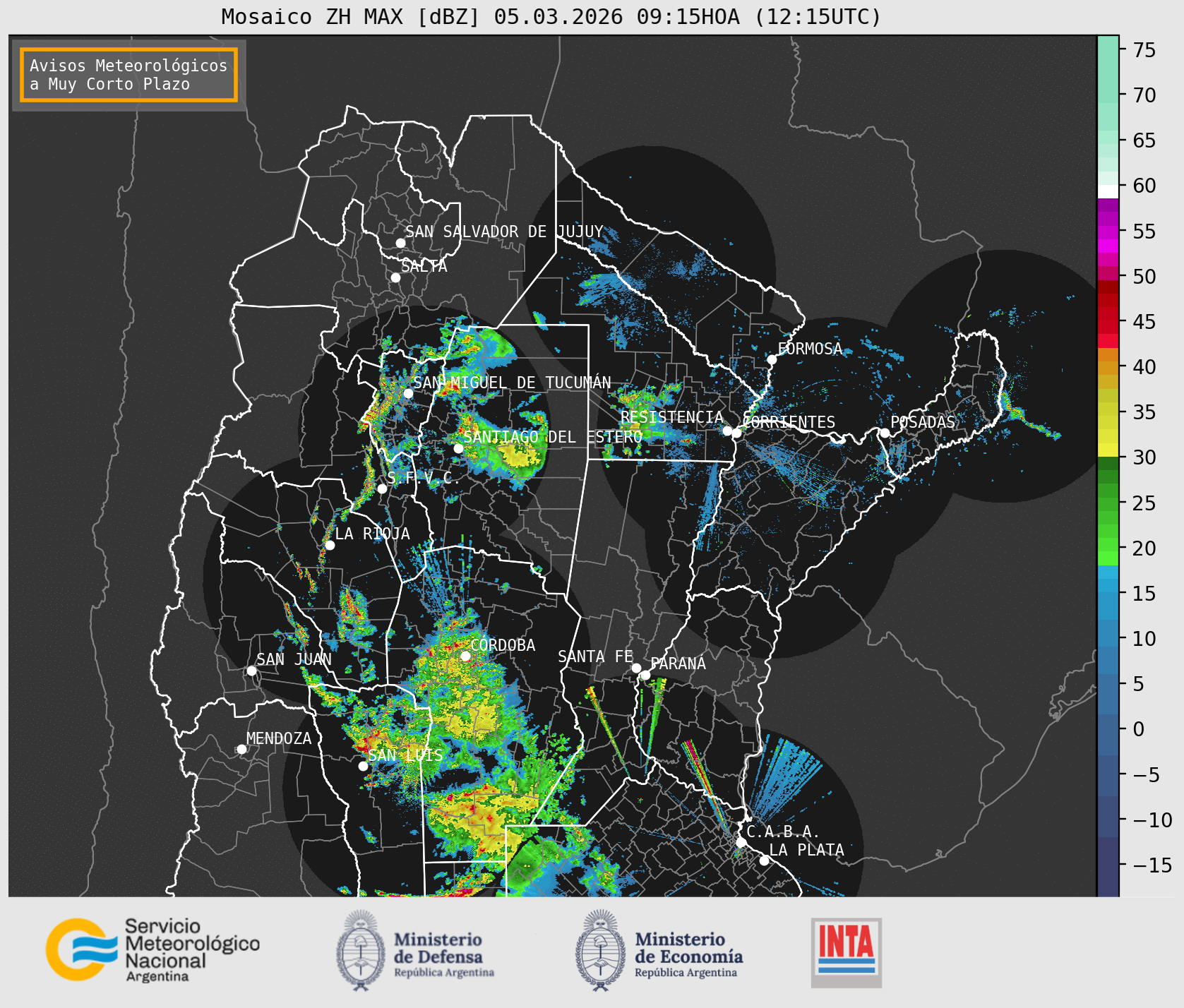The width and height of the screenshot is (1184, 1008).
Task: Click the RESISTENCIA map label
Action: [672, 417]
